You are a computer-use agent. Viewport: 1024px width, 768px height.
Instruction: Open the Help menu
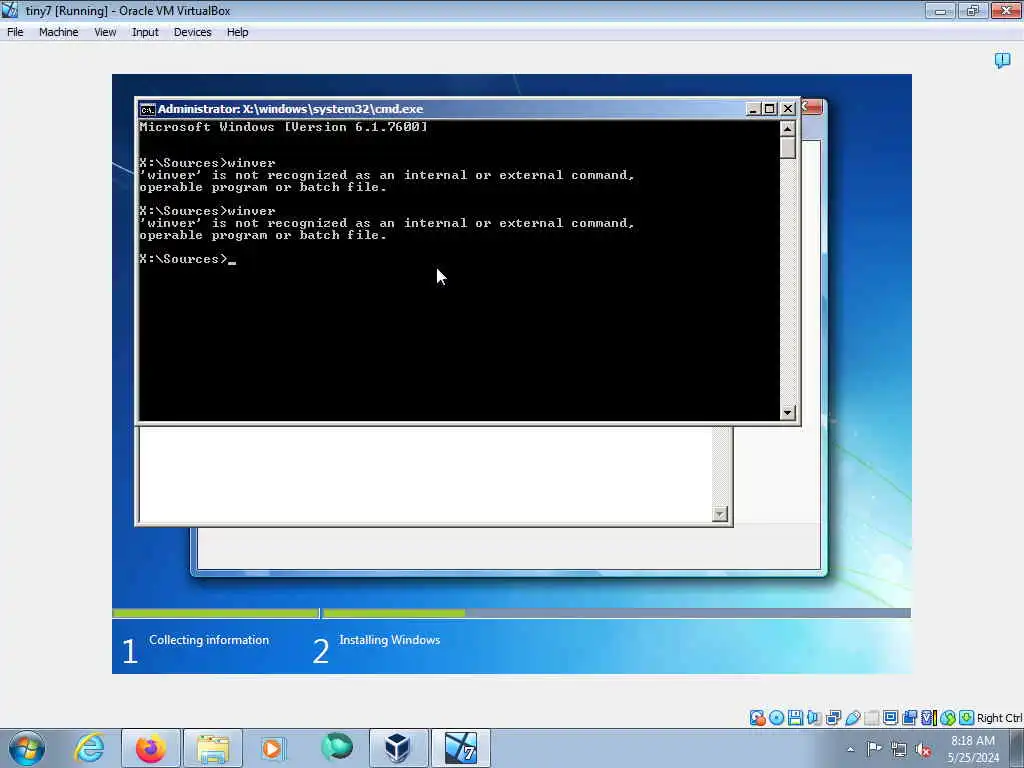click(238, 32)
